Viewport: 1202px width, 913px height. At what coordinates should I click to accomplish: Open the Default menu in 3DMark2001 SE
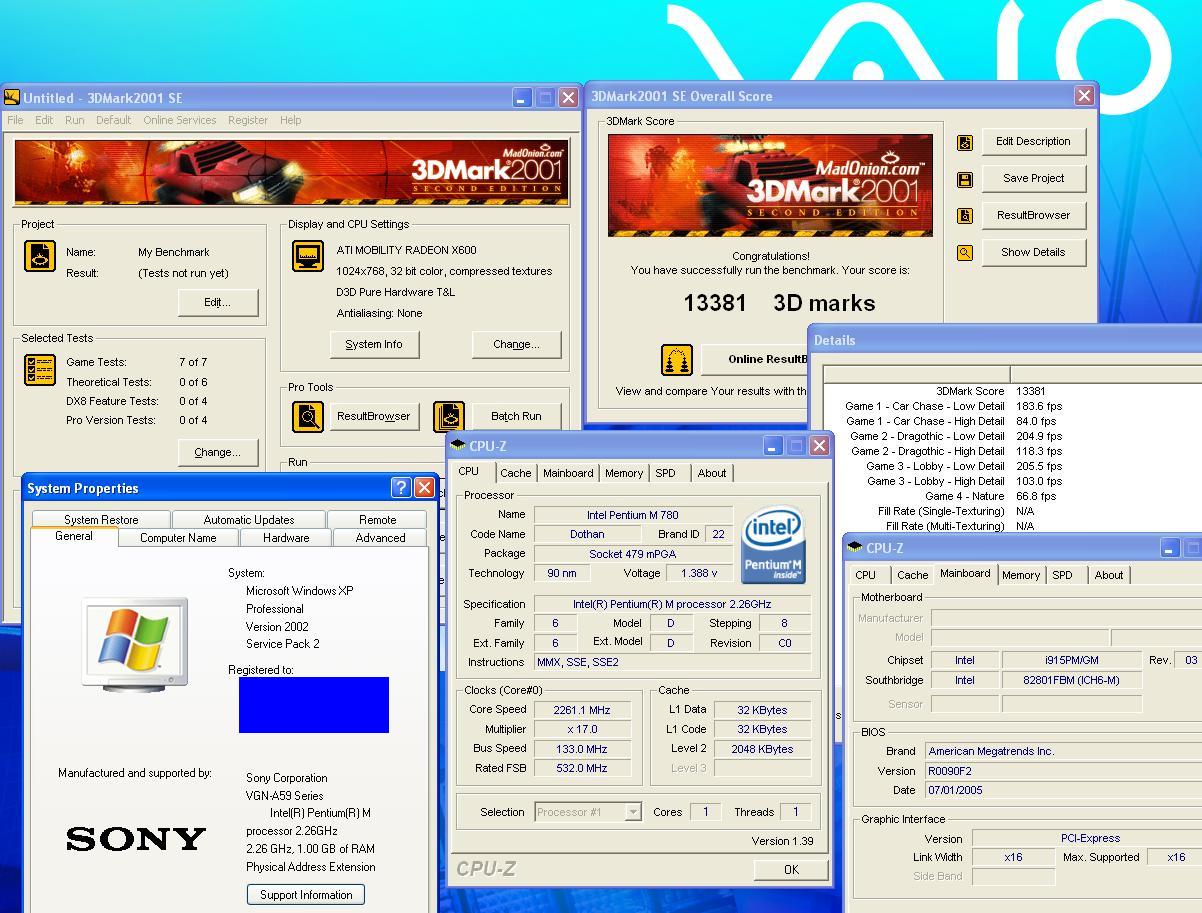click(113, 120)
